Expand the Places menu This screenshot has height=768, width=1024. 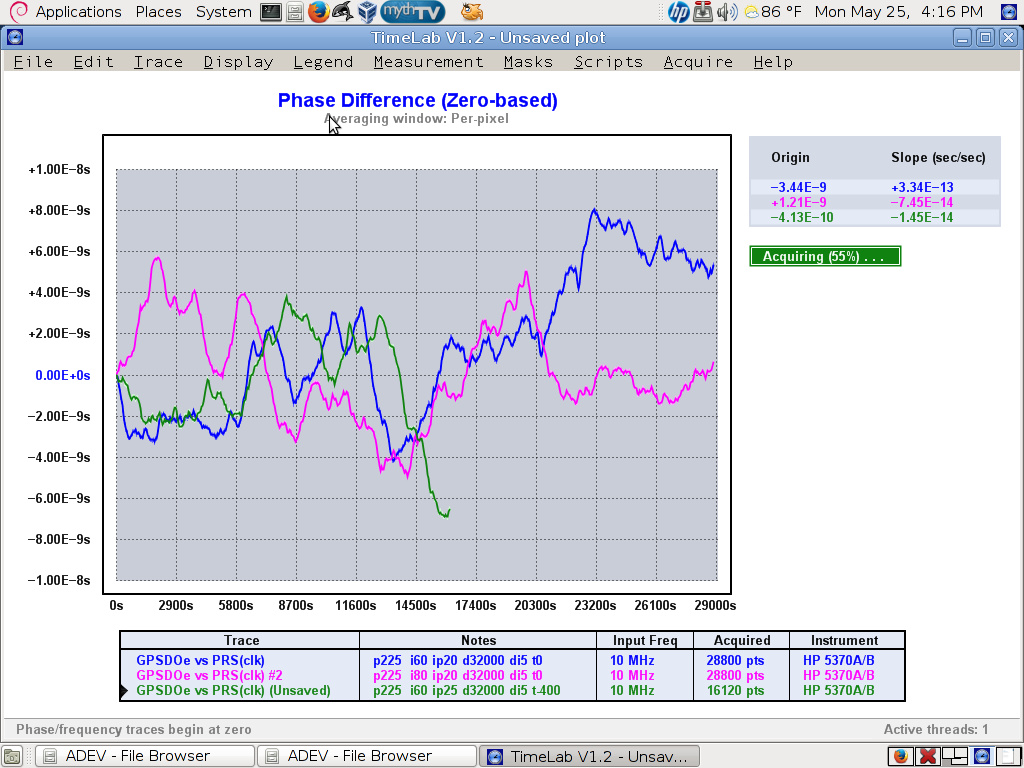point(158,12)
